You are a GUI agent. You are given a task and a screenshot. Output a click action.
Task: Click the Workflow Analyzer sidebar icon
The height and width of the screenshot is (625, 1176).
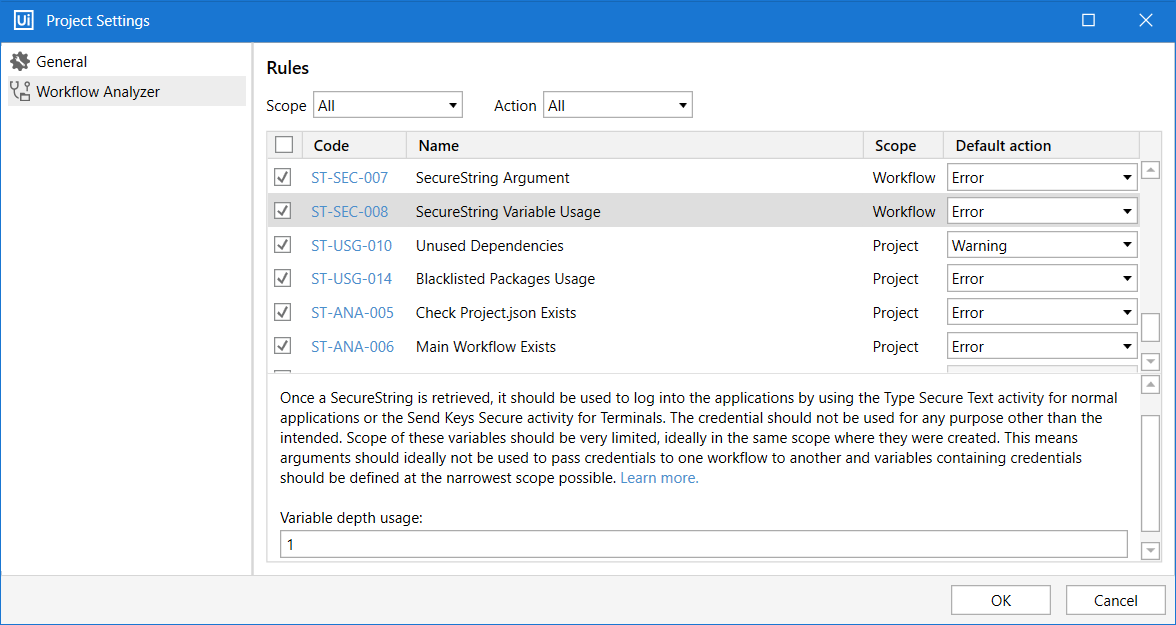click(x=20, y=92)
